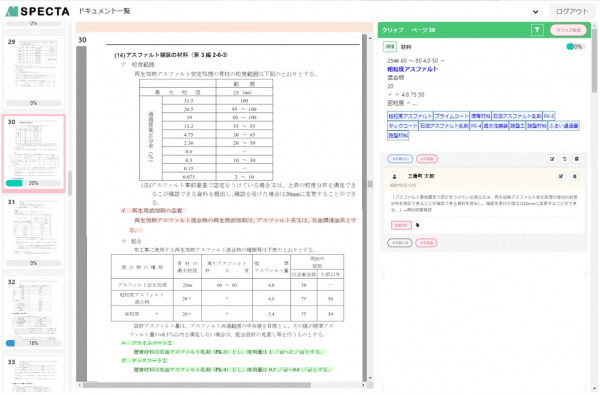Toggle the 30% progress switch in clip panel

point(575,47)
